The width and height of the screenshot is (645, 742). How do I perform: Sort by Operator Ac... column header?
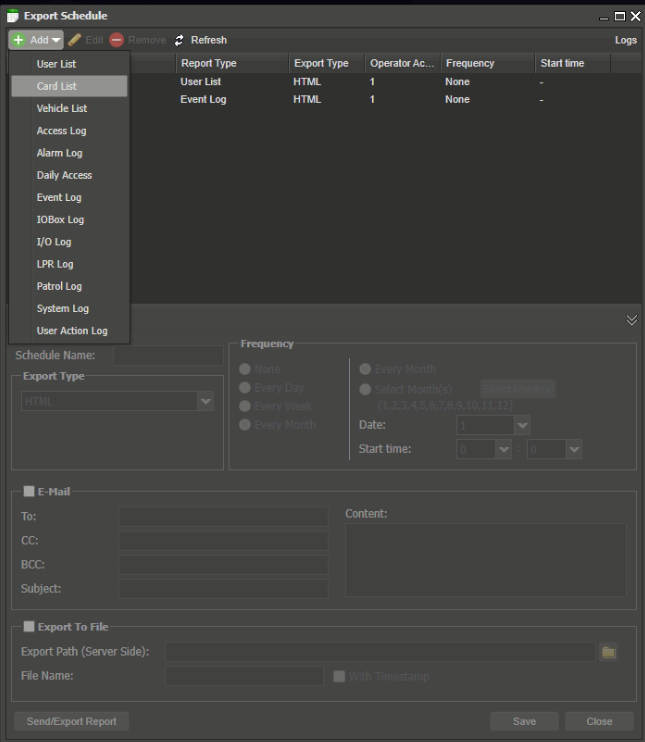tap(403, 63)
